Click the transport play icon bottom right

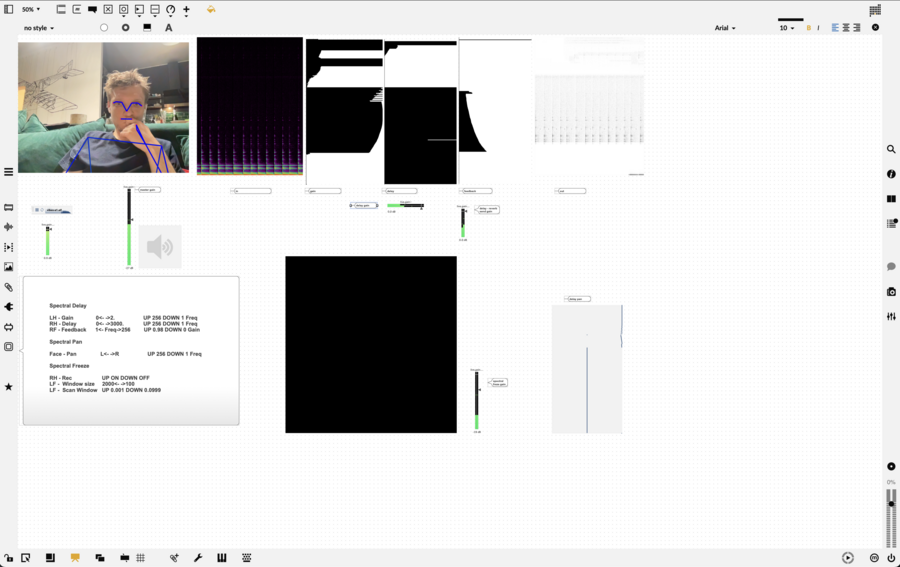click(x=848, y=558)
